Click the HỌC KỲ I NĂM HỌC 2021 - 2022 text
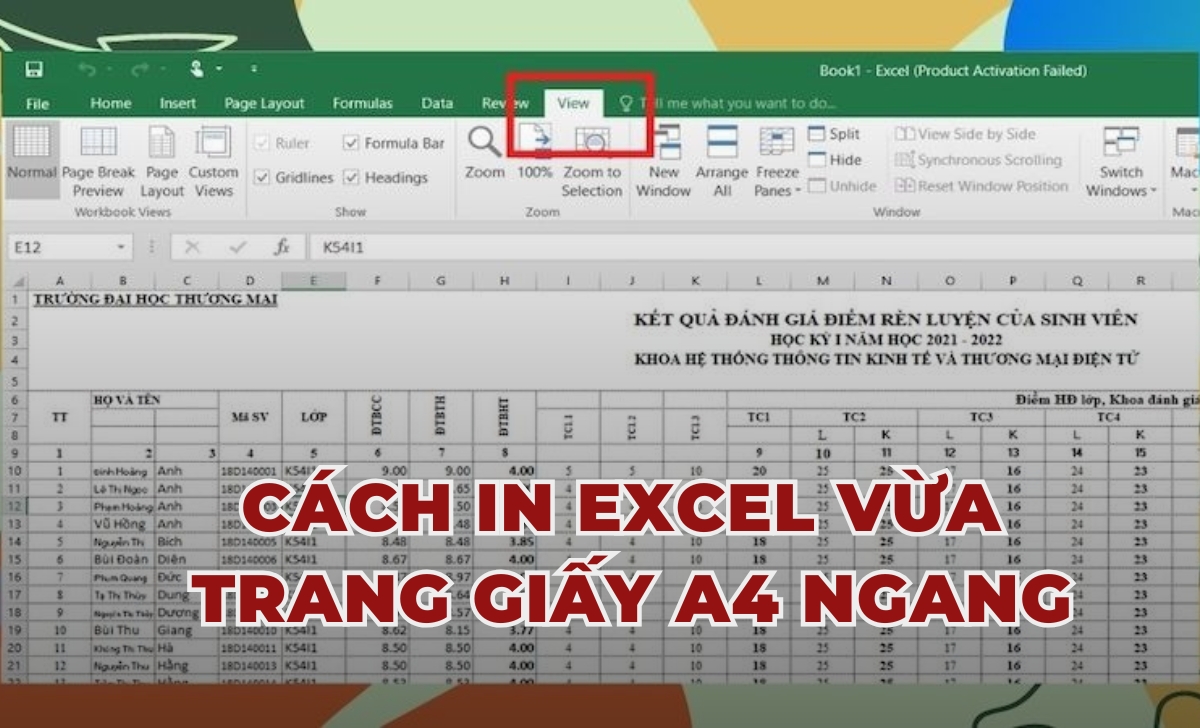 pyautogui.click(x=885, y=340)
